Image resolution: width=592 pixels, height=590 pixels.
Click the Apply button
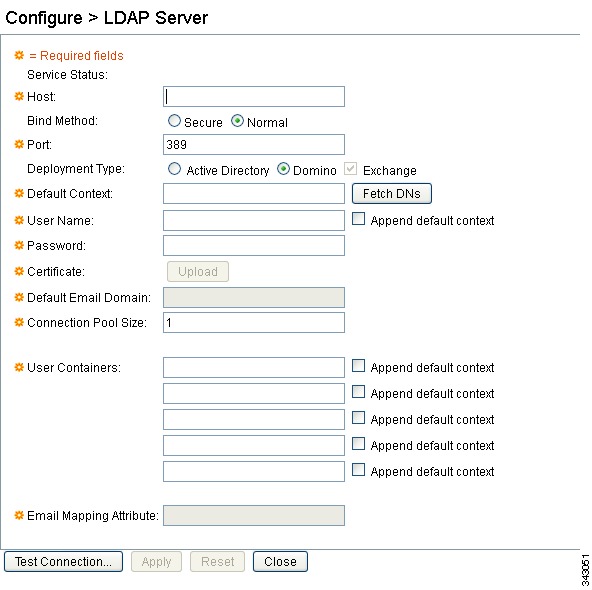point(156,561)
